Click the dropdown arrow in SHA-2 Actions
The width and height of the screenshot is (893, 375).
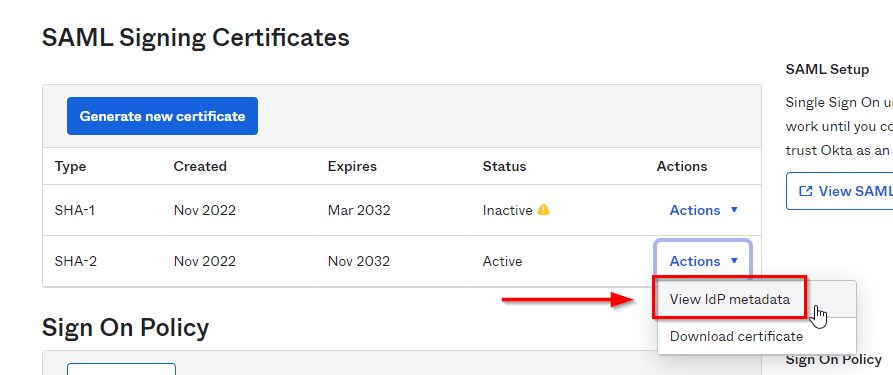click(x=734, y=261)
